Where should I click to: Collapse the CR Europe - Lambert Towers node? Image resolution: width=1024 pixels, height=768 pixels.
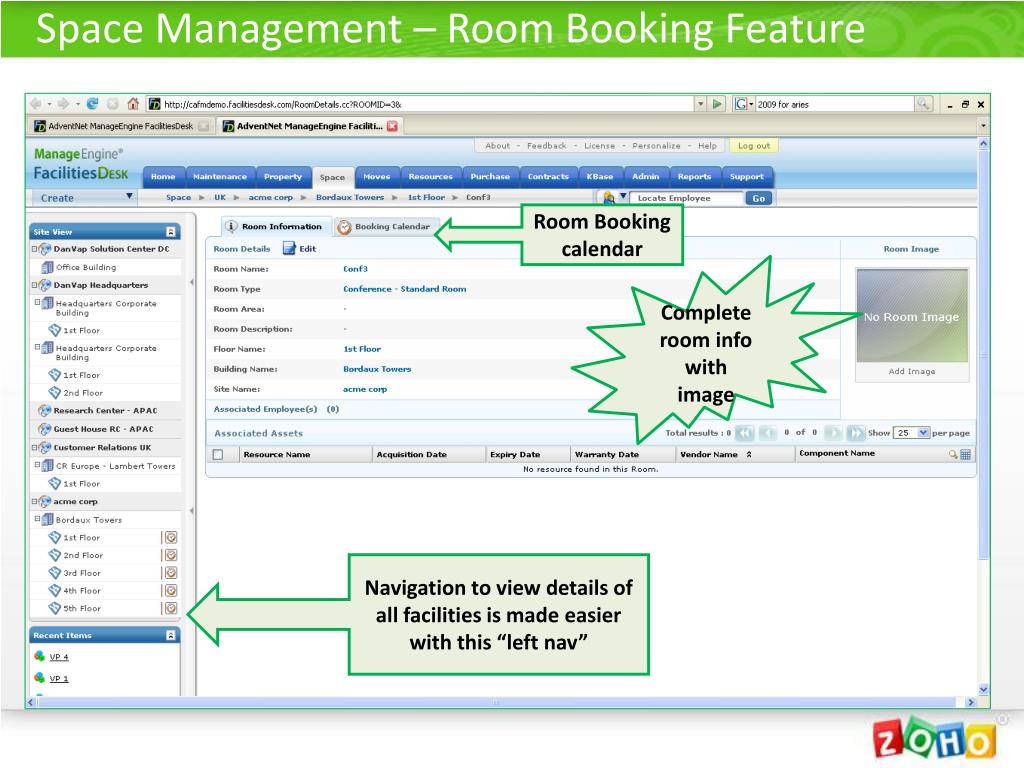pos(38,465)
